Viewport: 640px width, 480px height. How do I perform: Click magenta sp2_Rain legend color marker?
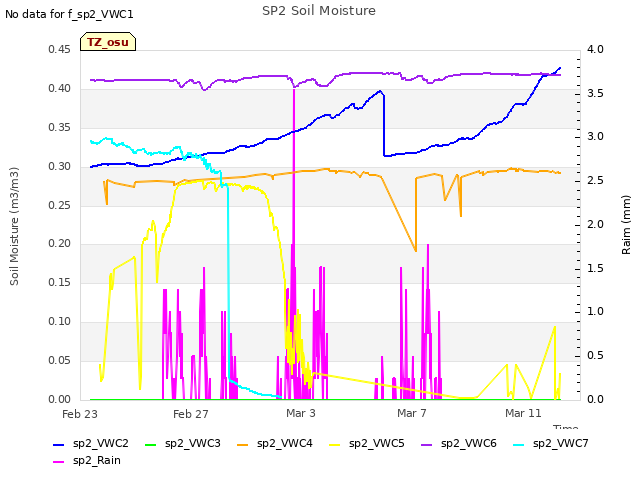pos(59,462)
